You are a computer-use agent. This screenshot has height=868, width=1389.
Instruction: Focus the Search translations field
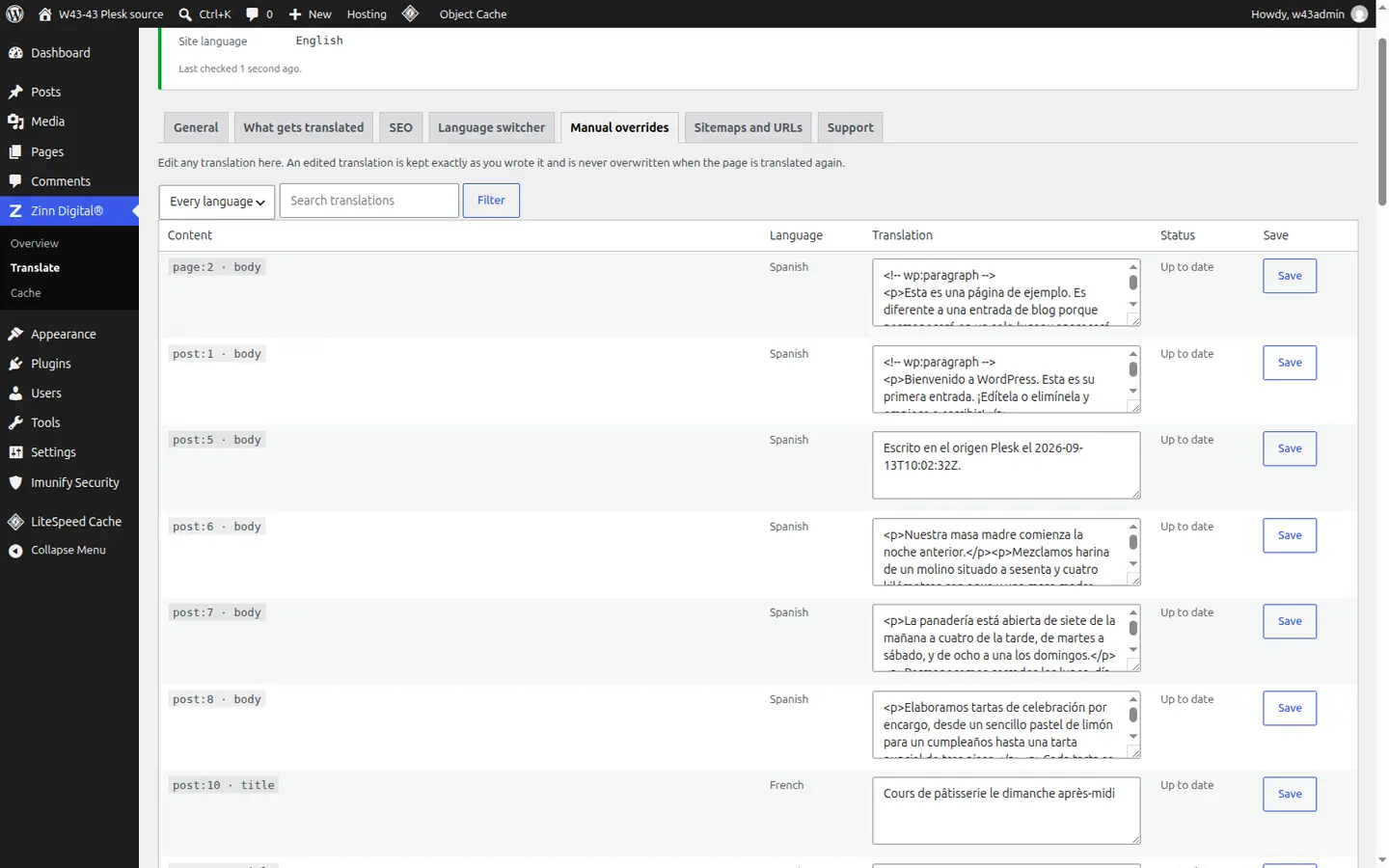368,201
